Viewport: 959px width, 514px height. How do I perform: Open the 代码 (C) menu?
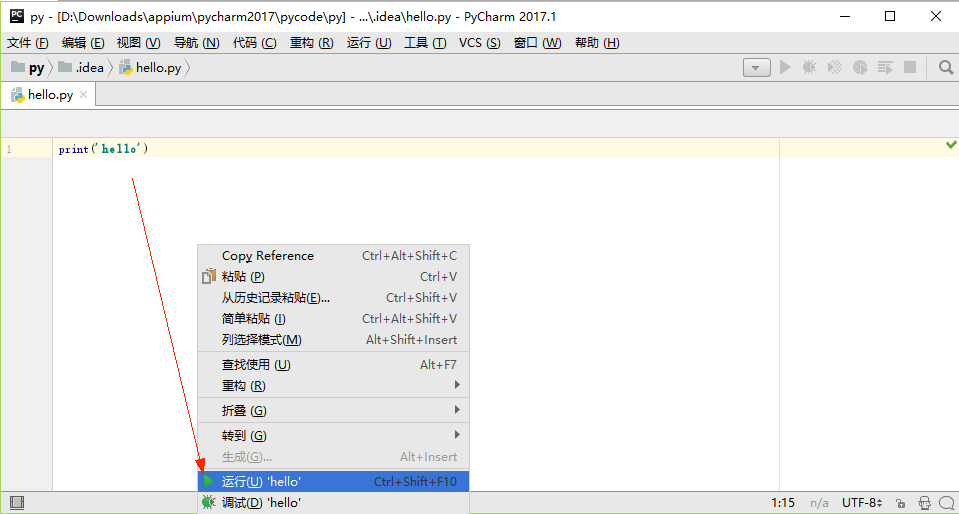coord(254,43)
